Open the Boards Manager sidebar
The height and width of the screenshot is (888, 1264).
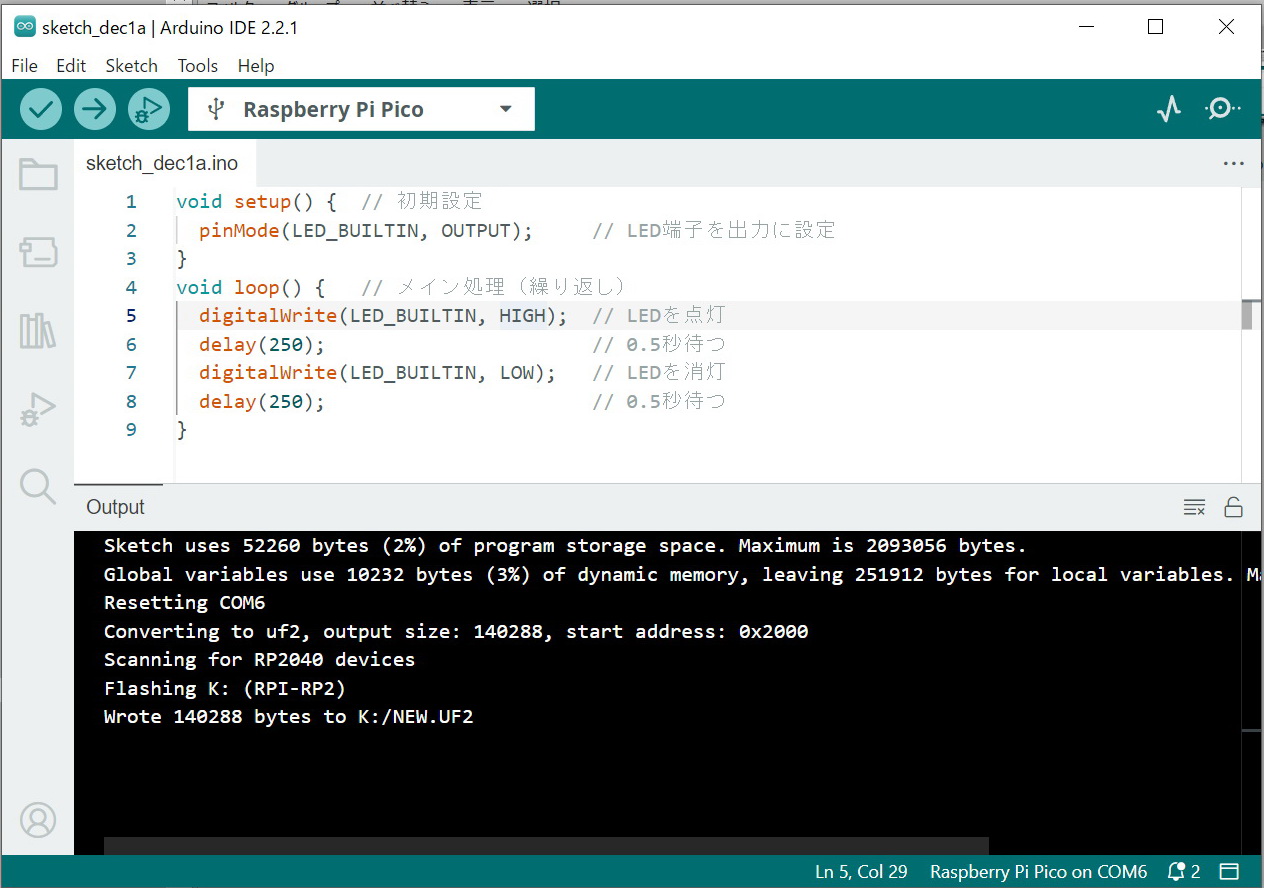click(38, 253)
